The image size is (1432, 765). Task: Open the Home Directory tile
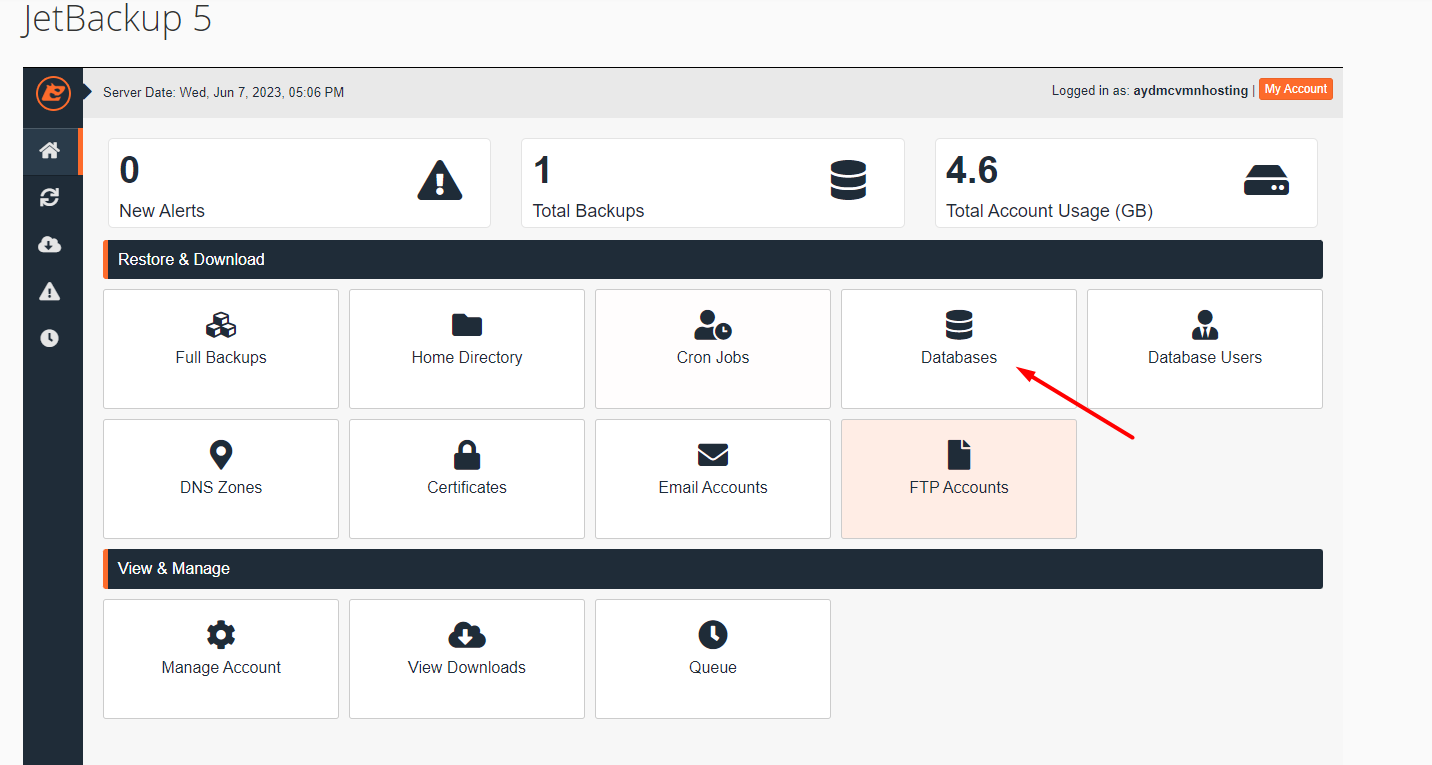[x=467, y=348]
